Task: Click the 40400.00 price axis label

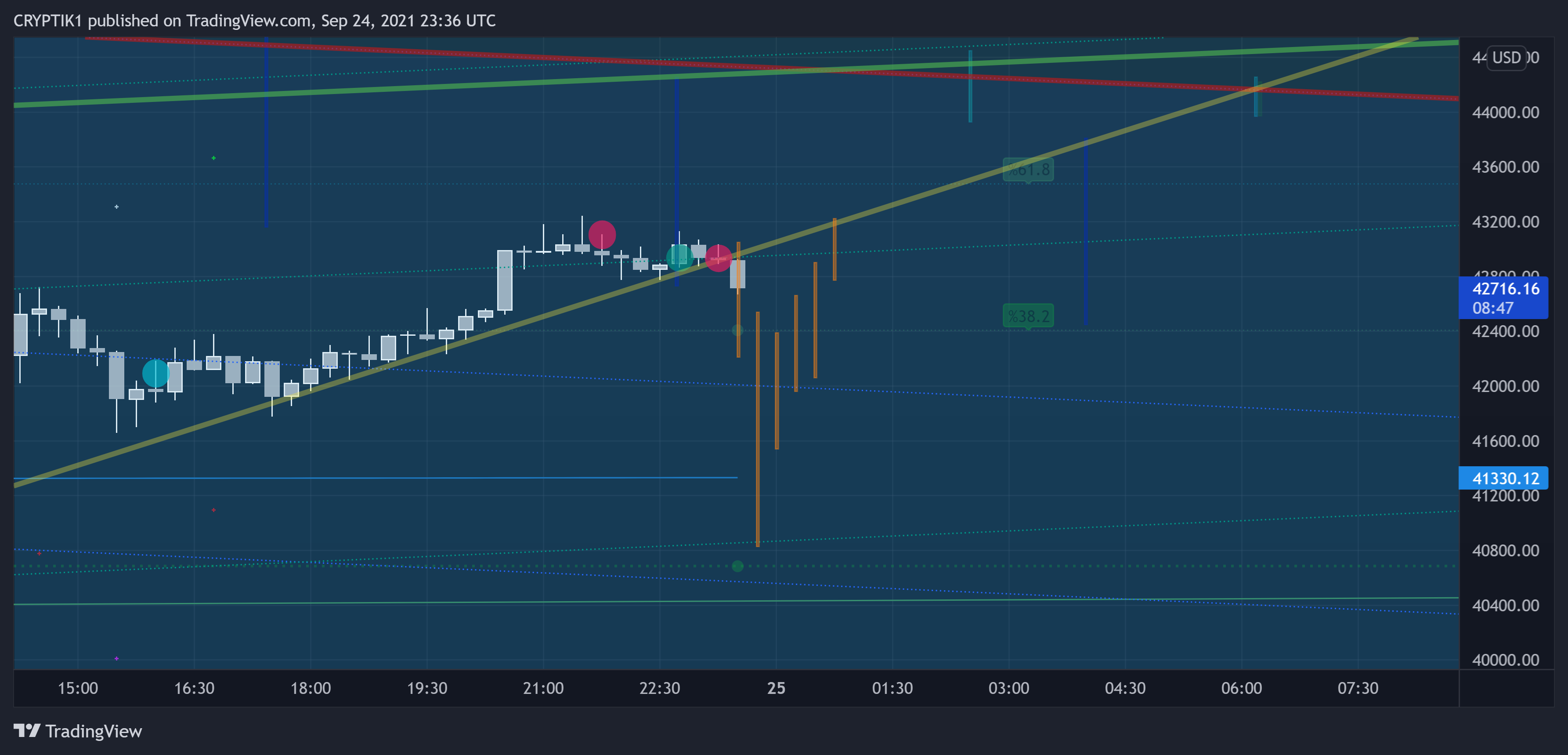Action: point(1505,605)
